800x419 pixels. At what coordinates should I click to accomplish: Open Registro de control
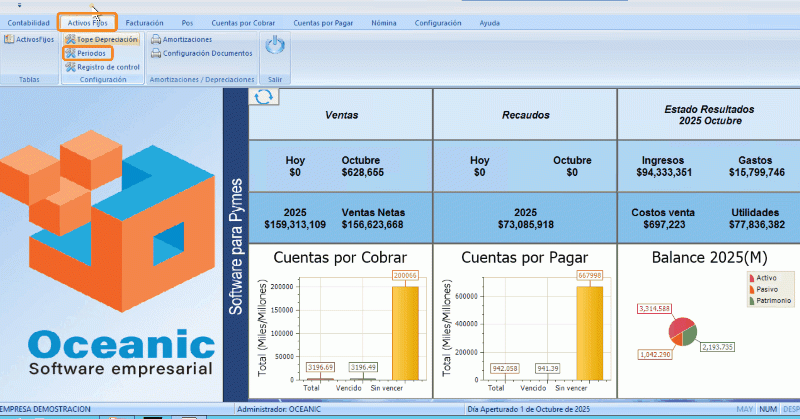(70, 67)
